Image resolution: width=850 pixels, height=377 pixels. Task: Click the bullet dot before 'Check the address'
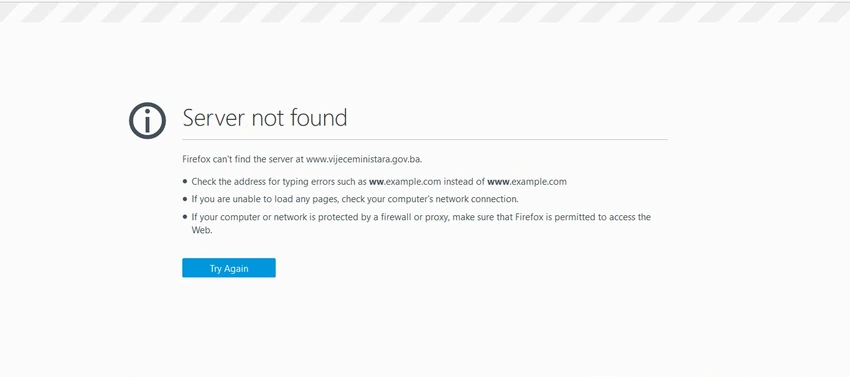(185, 182)
